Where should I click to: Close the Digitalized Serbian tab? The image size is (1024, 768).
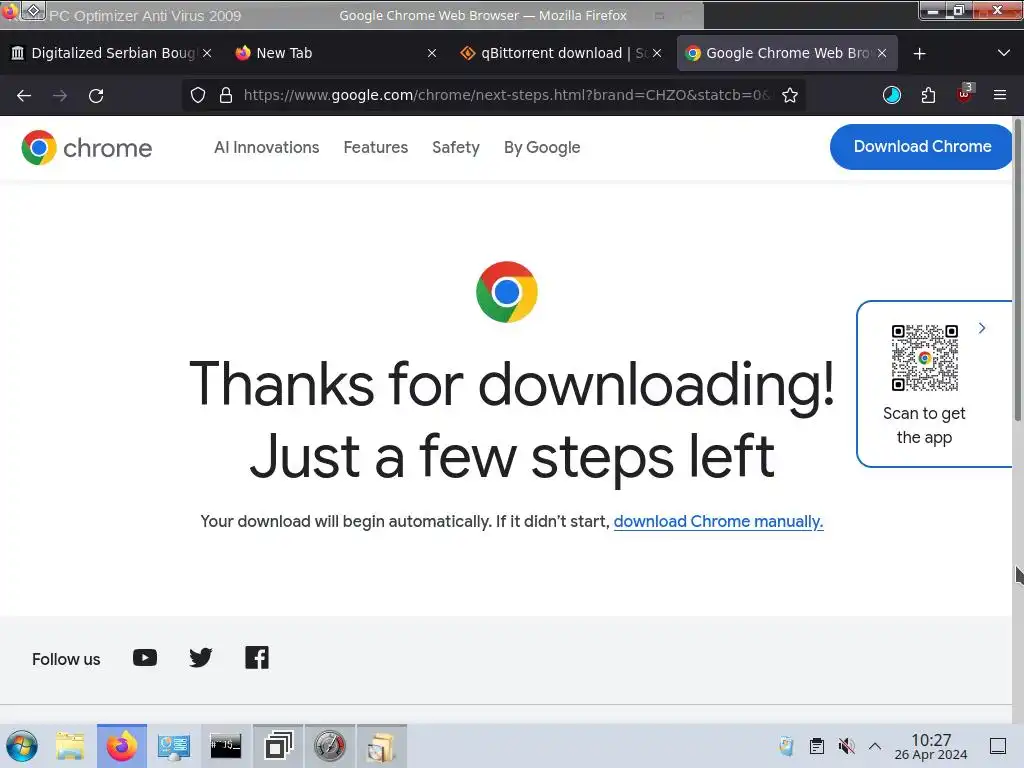(x=207, y=53)
